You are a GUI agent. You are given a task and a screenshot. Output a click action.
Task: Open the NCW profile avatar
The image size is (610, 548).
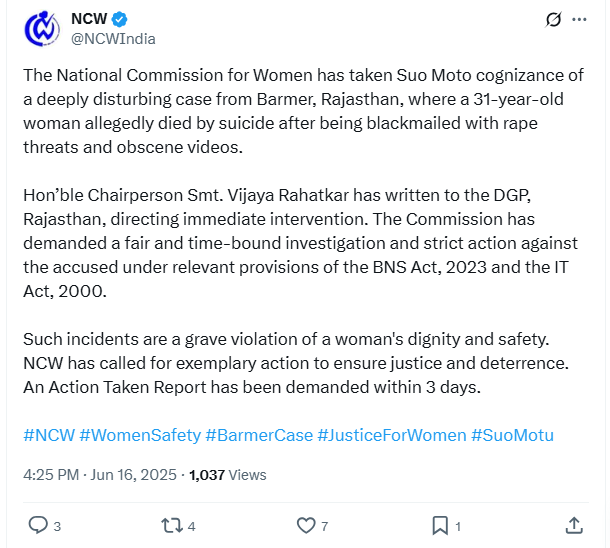tap(42, 29)
